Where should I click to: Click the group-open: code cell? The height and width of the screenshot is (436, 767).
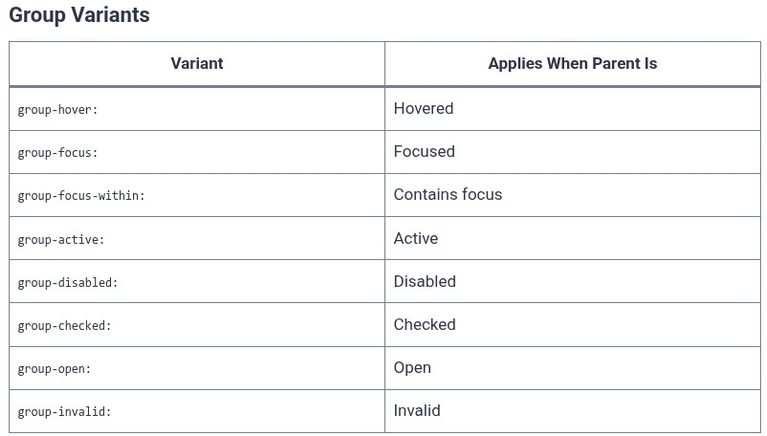(54, 369)
